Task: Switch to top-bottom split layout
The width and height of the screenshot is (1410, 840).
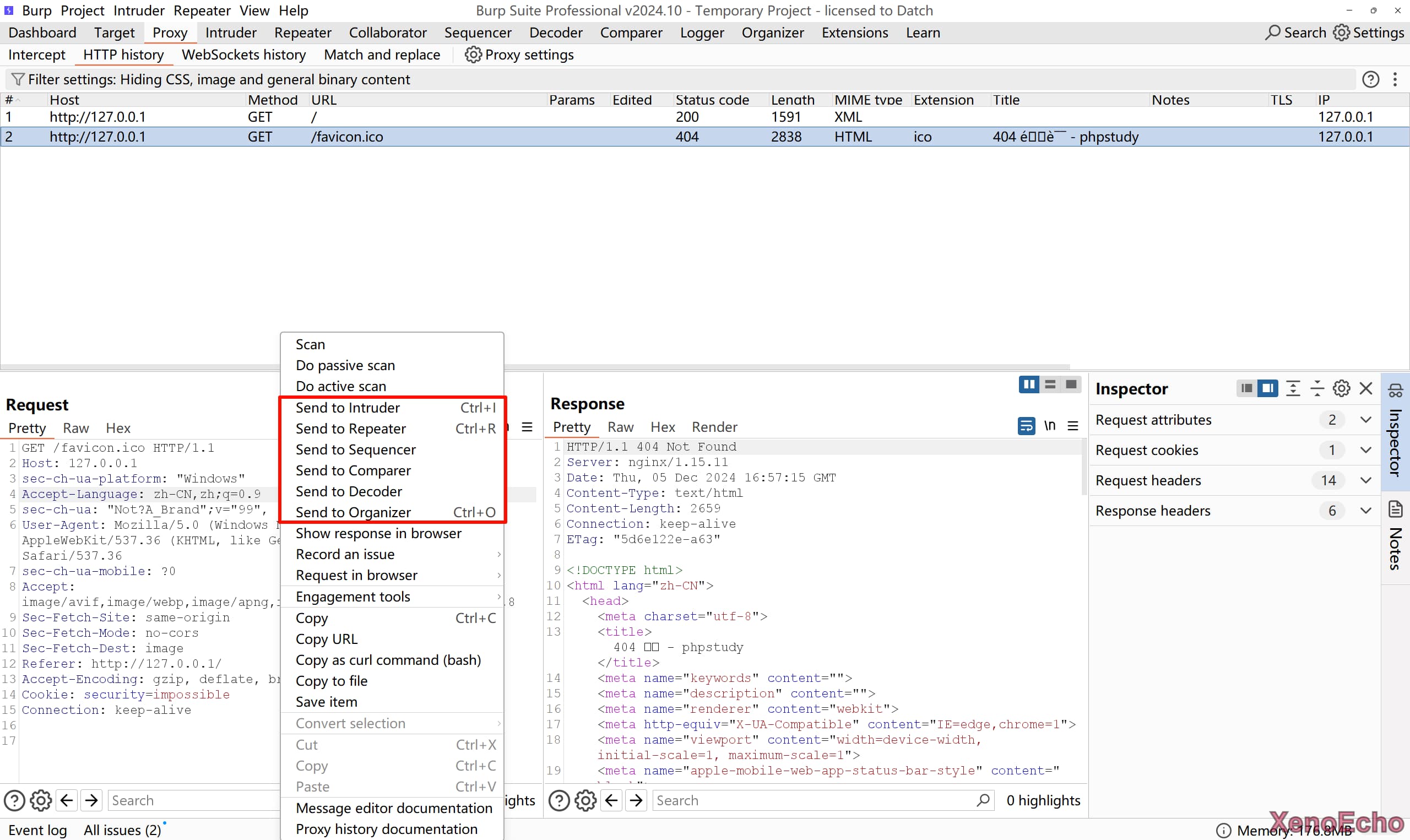Action: pyautogui.click(x=1050, y=385)
